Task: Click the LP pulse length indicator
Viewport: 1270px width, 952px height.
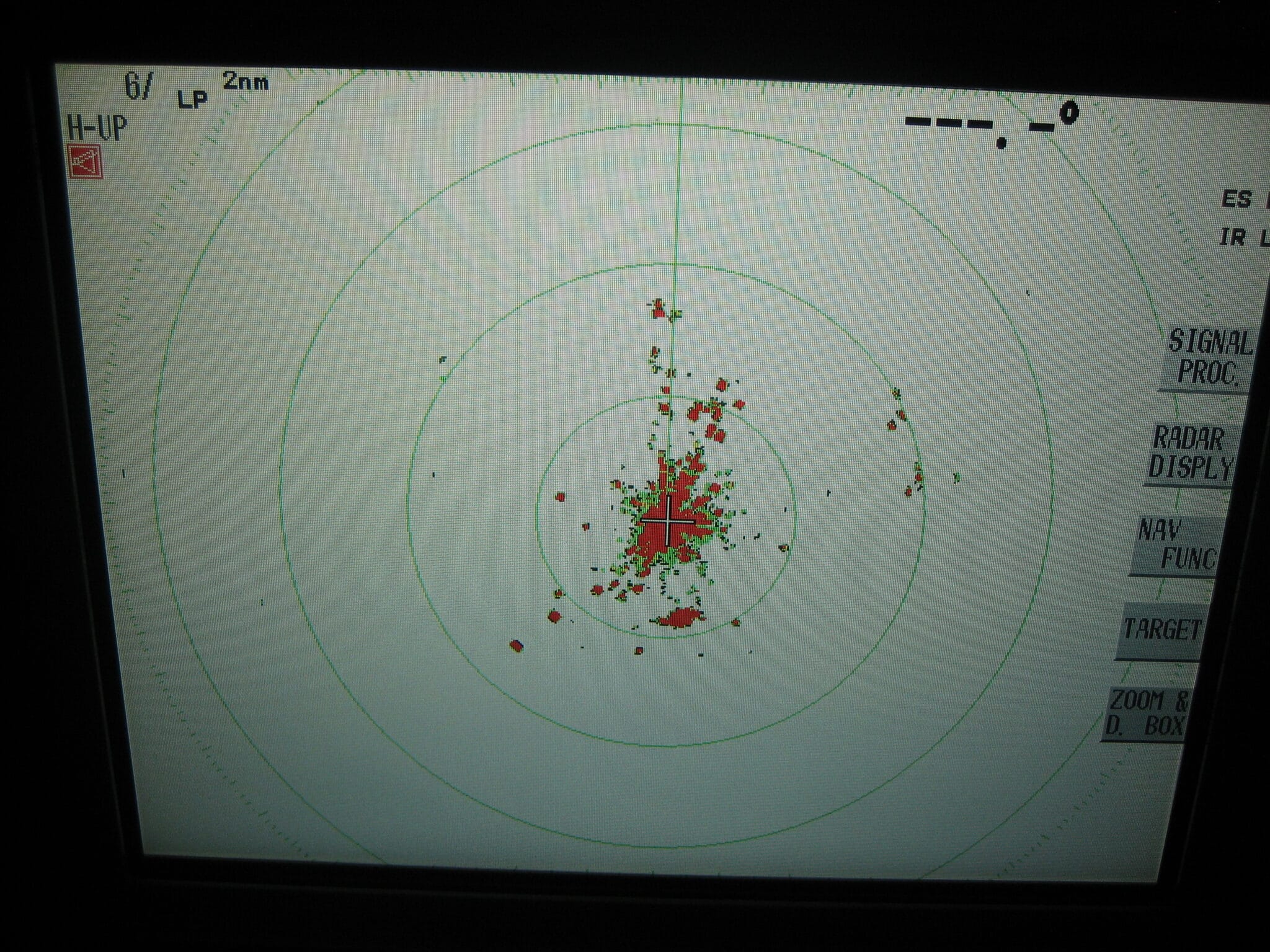Action: pos(193,99)
